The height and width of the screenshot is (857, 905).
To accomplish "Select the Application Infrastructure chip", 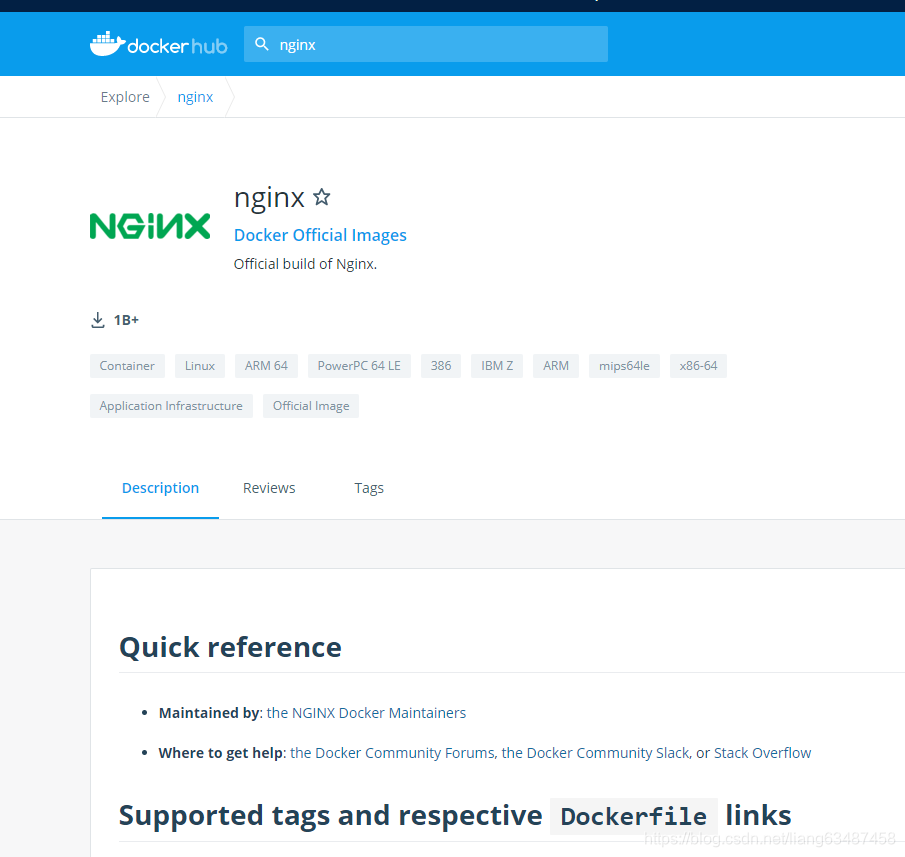I will point(171,406).
